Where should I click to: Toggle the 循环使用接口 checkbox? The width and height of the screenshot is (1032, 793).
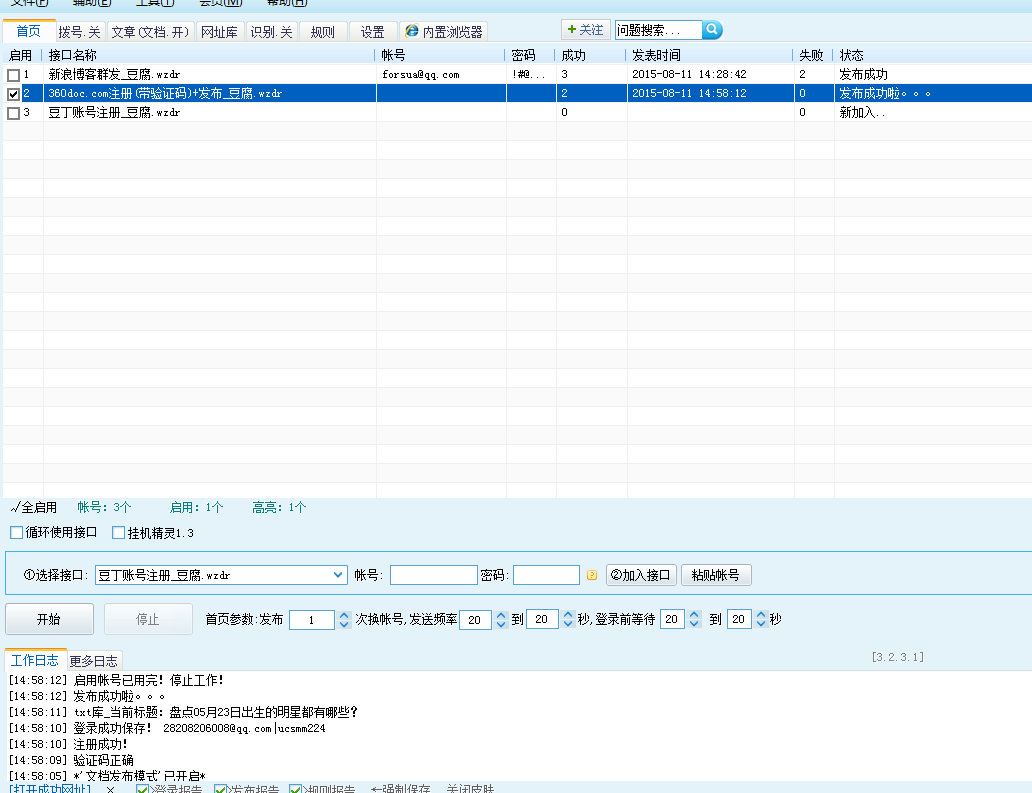point(16,532)
